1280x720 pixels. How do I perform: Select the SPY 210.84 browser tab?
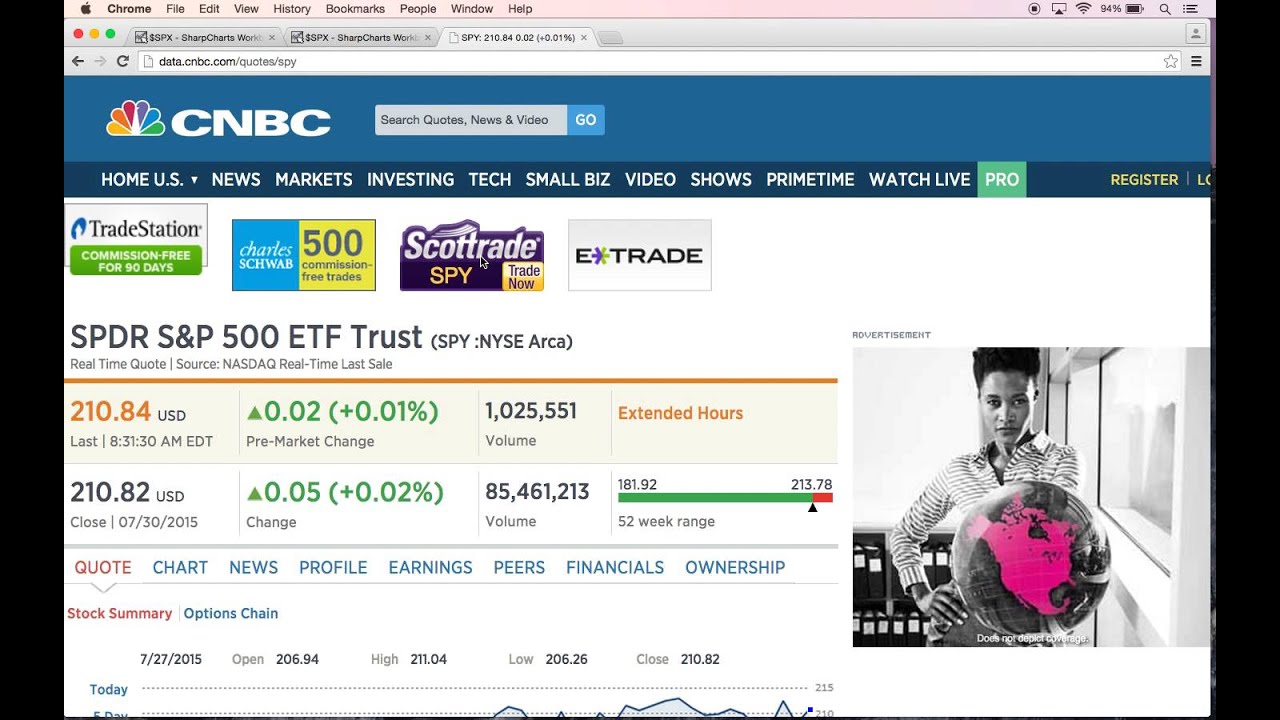[x=516, y=38]
